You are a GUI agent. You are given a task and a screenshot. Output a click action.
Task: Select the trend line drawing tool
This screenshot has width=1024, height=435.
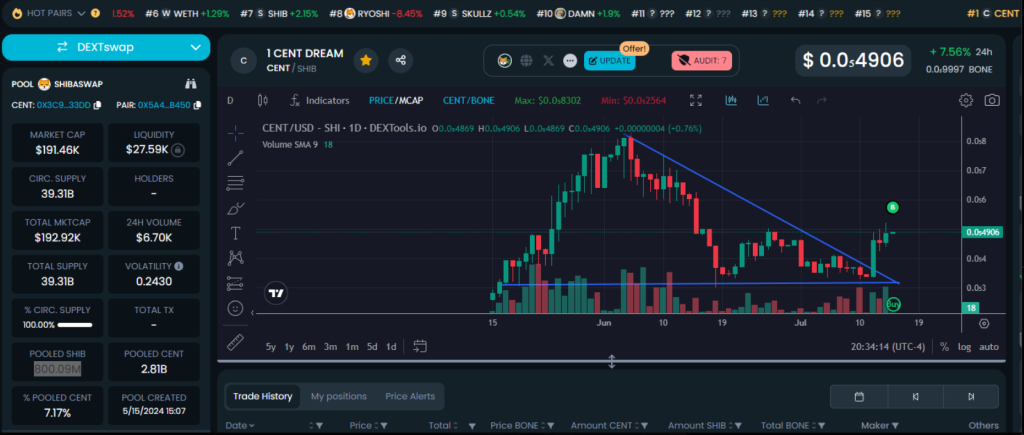coord(236,157)
